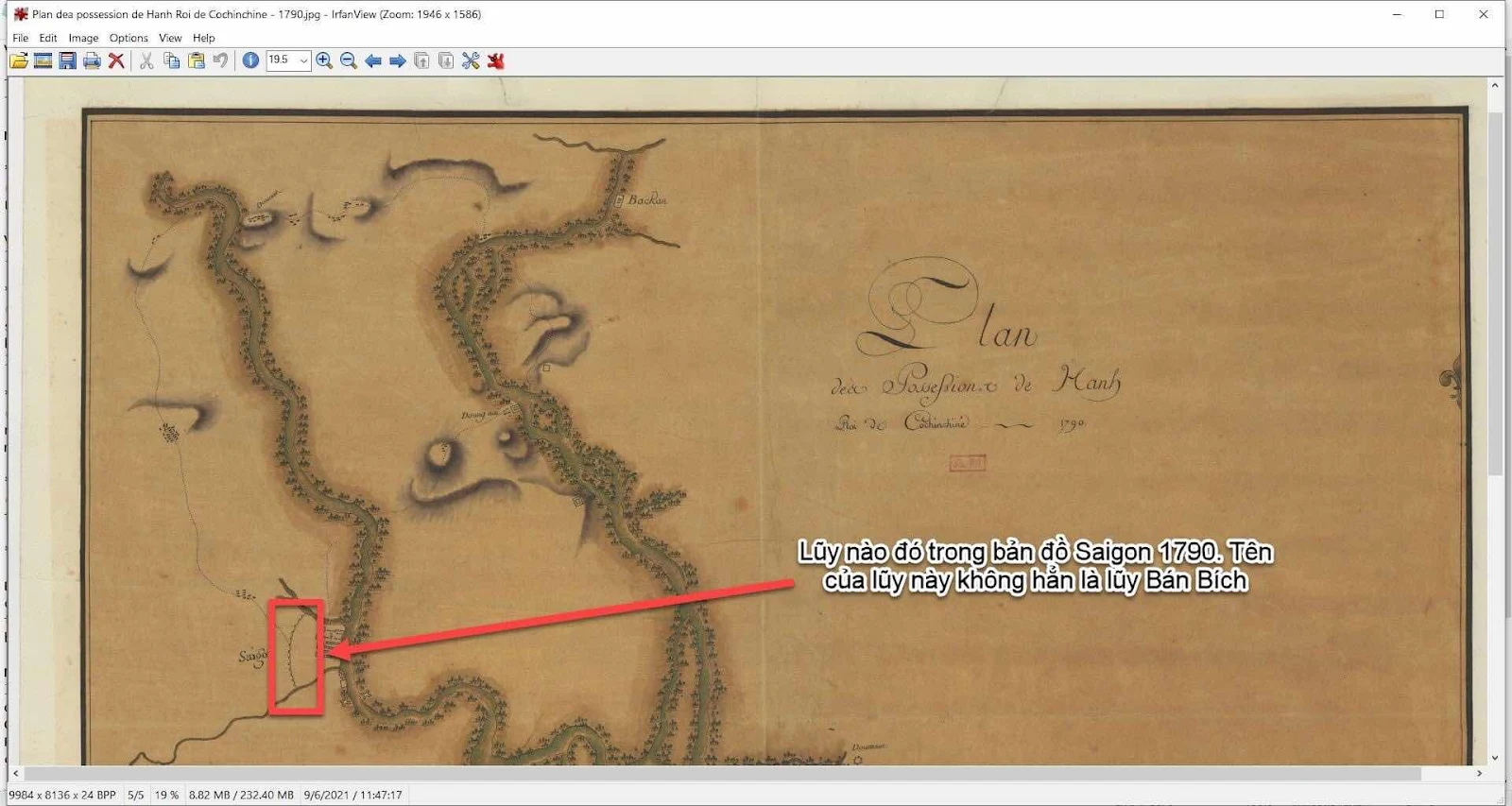Click the scroll down arrow

1495,758
